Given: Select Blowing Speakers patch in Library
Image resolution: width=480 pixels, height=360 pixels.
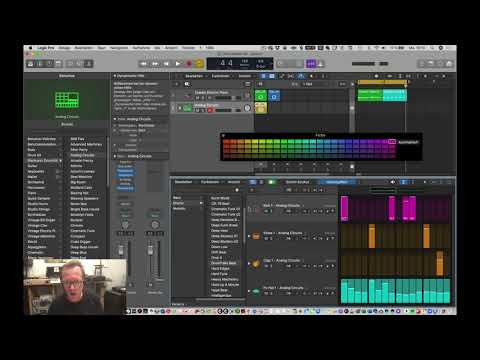Looking at the screenshot, I should pyautogui.click(x=84, y=198).
